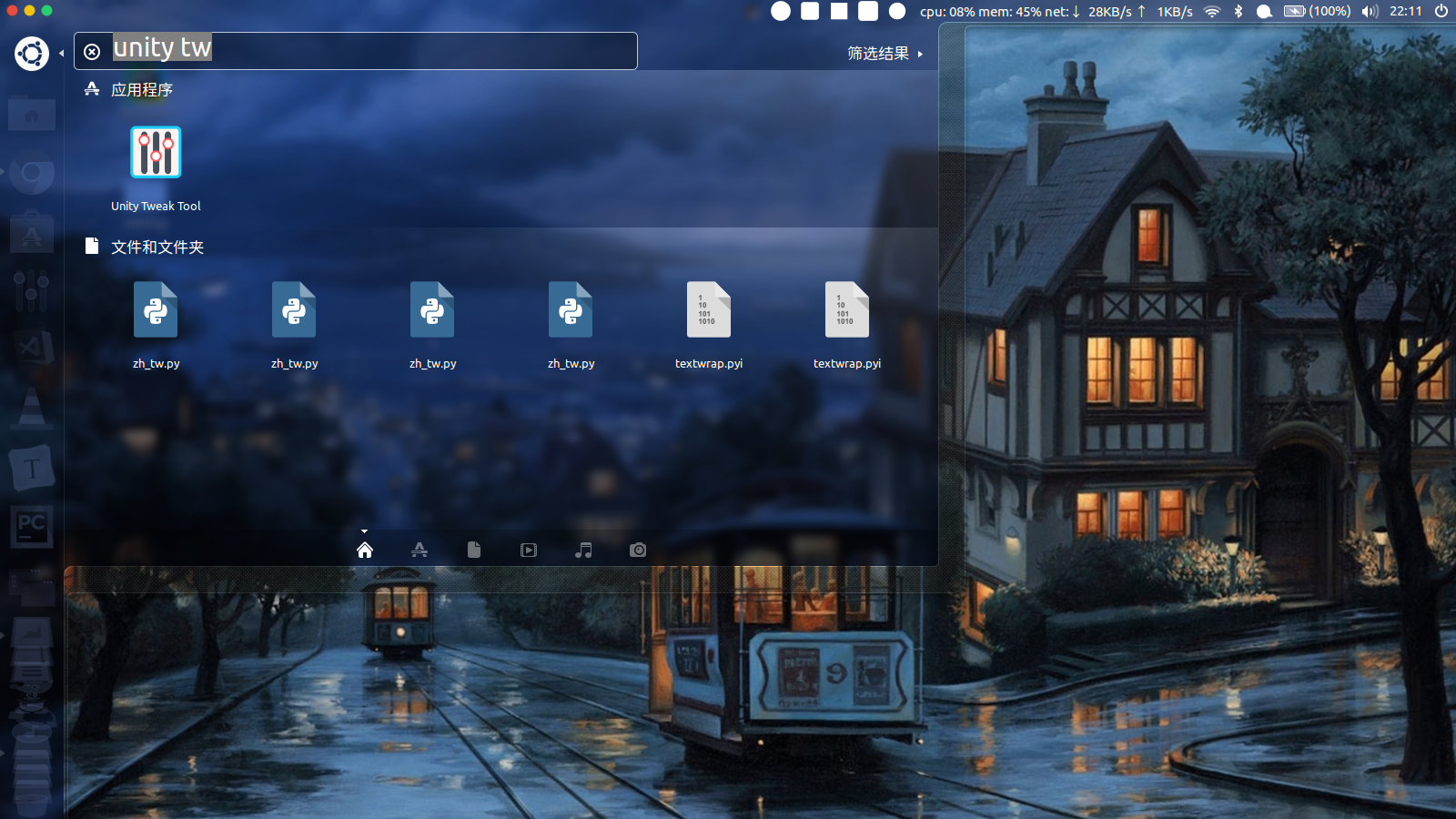Open the chat bubble messaging indicator

point(1264,11)
